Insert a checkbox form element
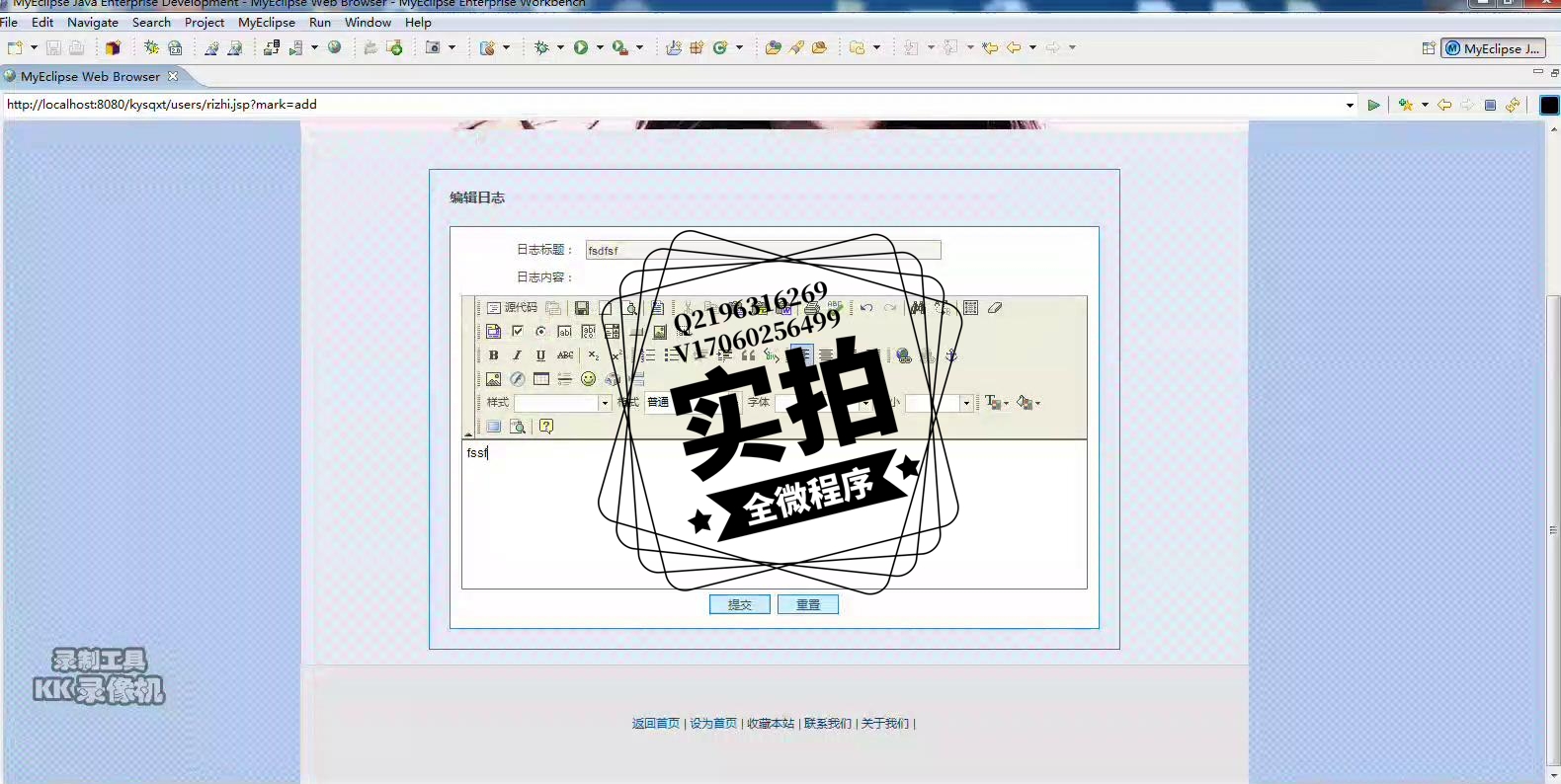Viewport: 1561px width, 784px height. click(517, 332)
